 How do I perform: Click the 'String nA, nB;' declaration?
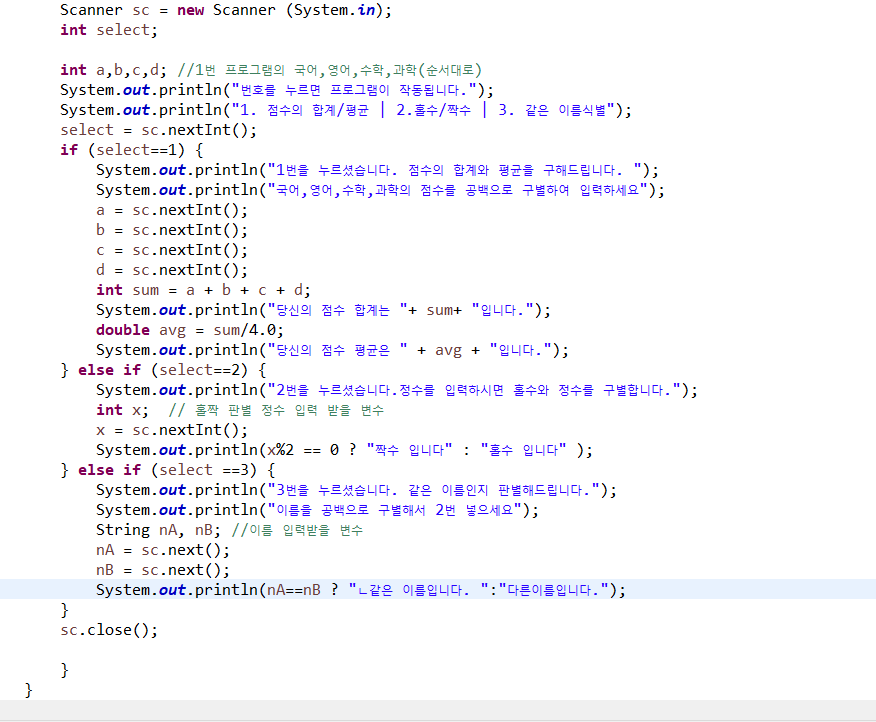[x=159, y=530]
